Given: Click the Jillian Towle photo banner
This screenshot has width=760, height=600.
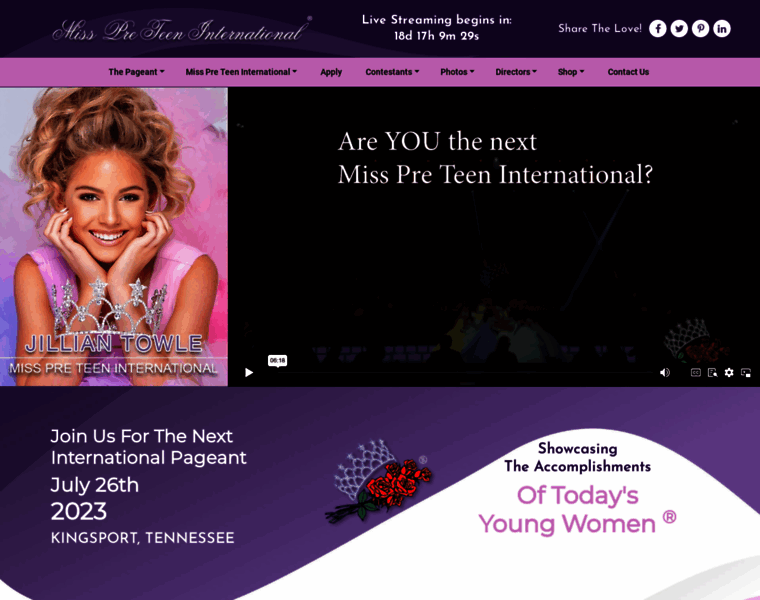Looking at the screenshot, I should coord(114,237).
